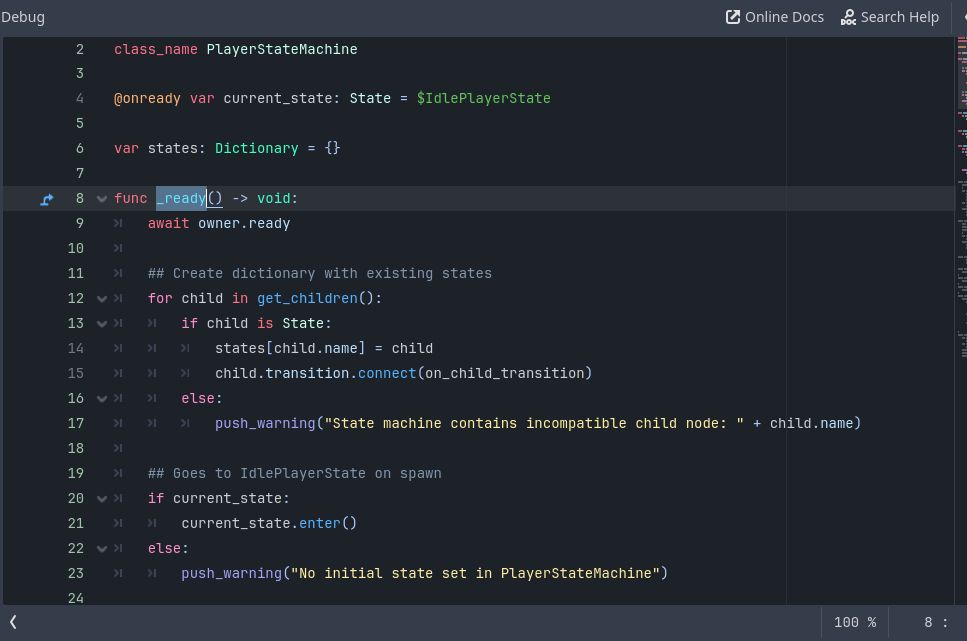Image resolution: width=967 pixels, height=641 pixels.
Task: Open Online Docs link
Action: coord(775,17)
